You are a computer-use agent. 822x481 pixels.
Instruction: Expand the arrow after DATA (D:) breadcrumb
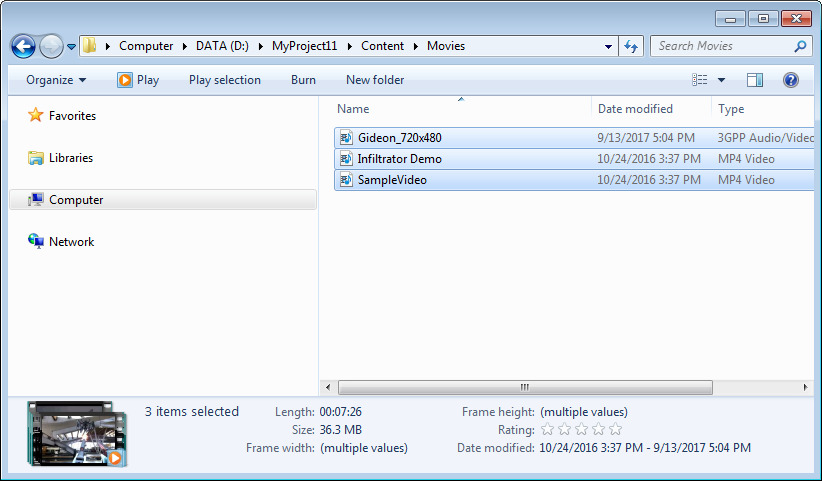(261, 46)
